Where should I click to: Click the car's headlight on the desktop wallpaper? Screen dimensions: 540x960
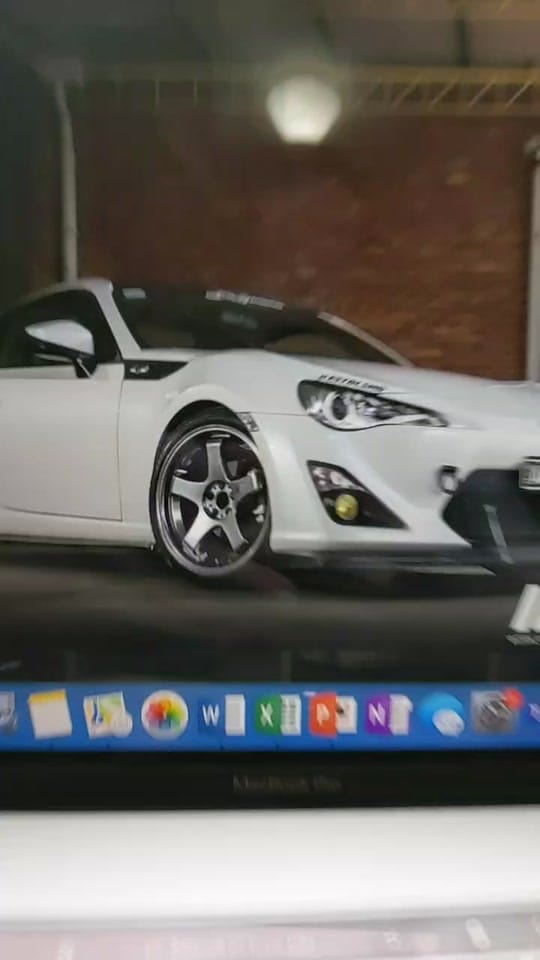370,406
